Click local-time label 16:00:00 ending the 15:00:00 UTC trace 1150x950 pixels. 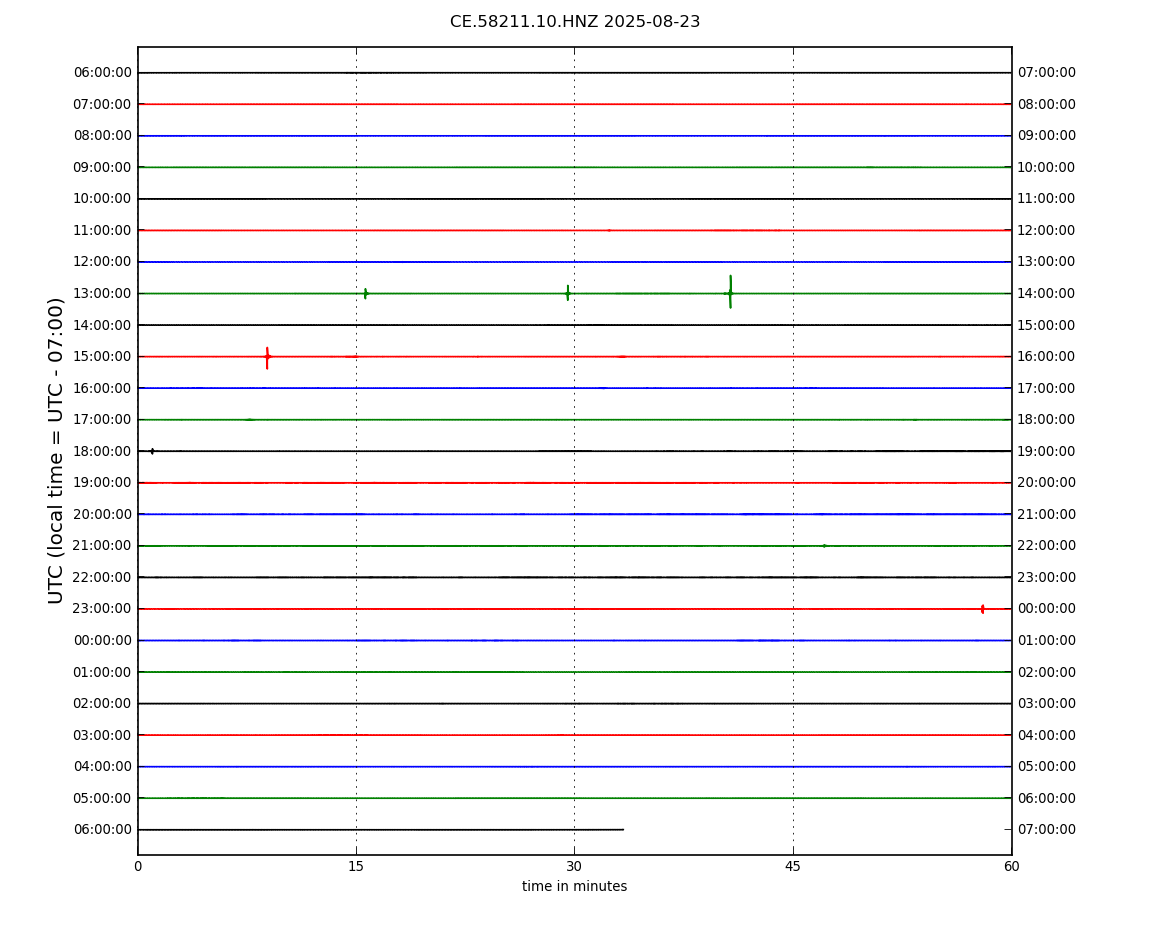(1047, 357)
